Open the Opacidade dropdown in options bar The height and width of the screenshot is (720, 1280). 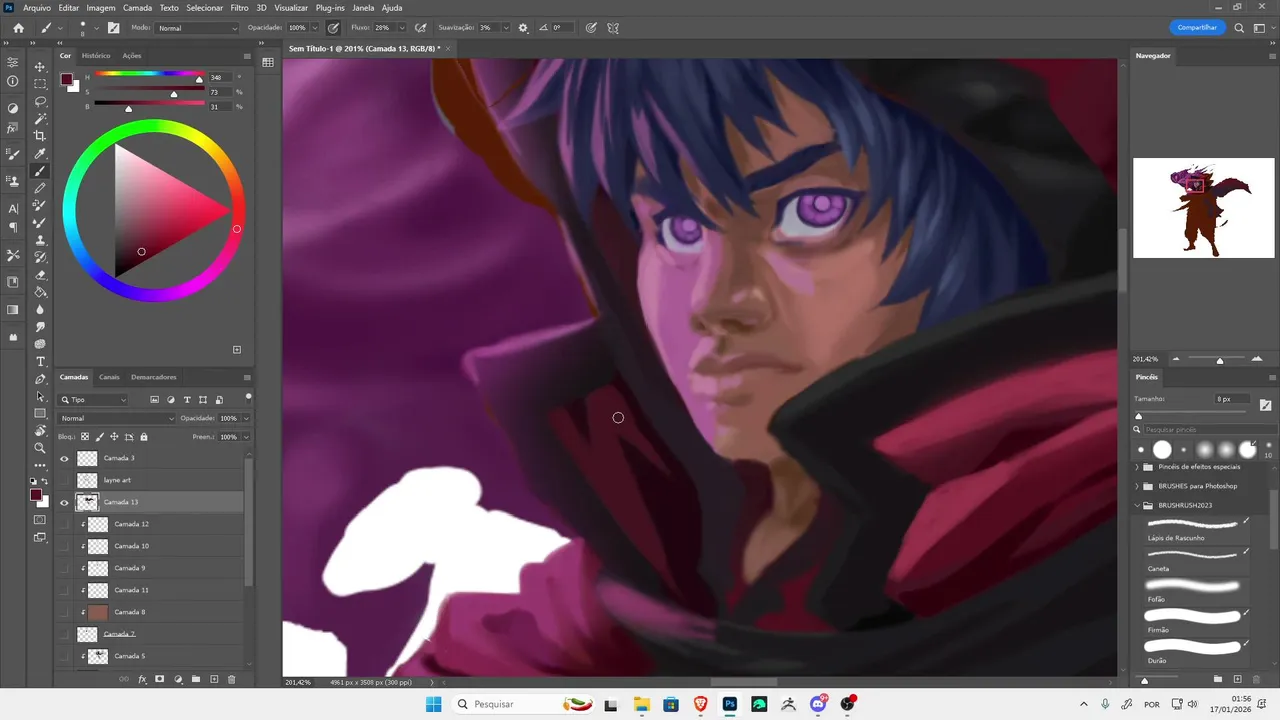click(316, 28)
